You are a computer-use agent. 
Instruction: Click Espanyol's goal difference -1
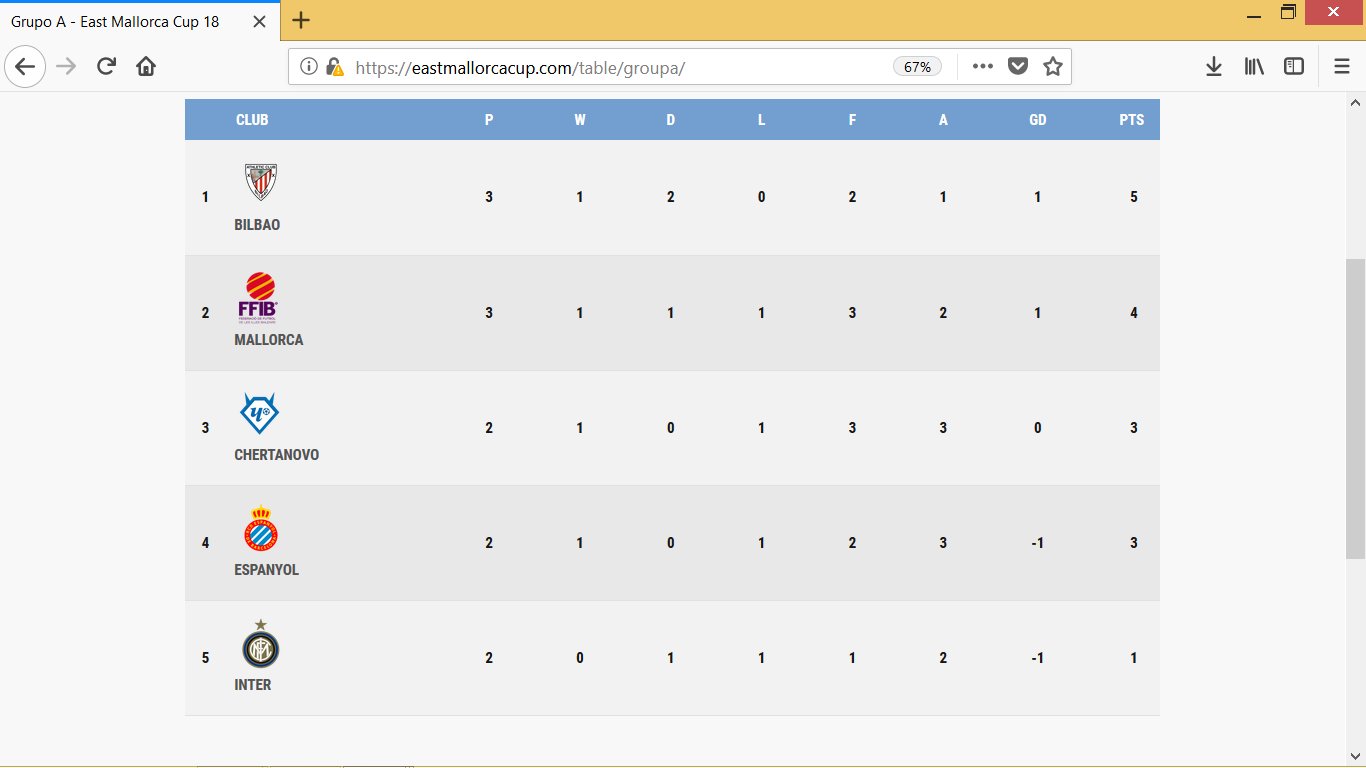1037,543
